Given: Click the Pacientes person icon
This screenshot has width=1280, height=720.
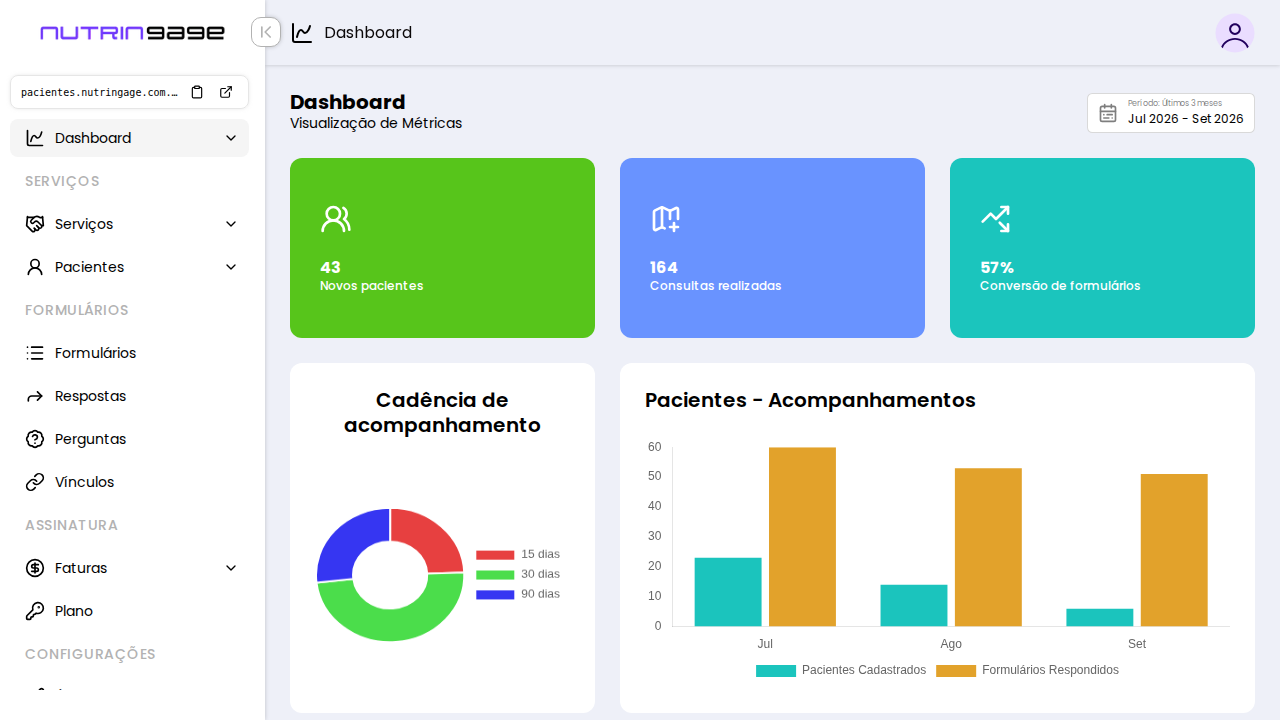Looking at the screenshot, I should (35, 267).
